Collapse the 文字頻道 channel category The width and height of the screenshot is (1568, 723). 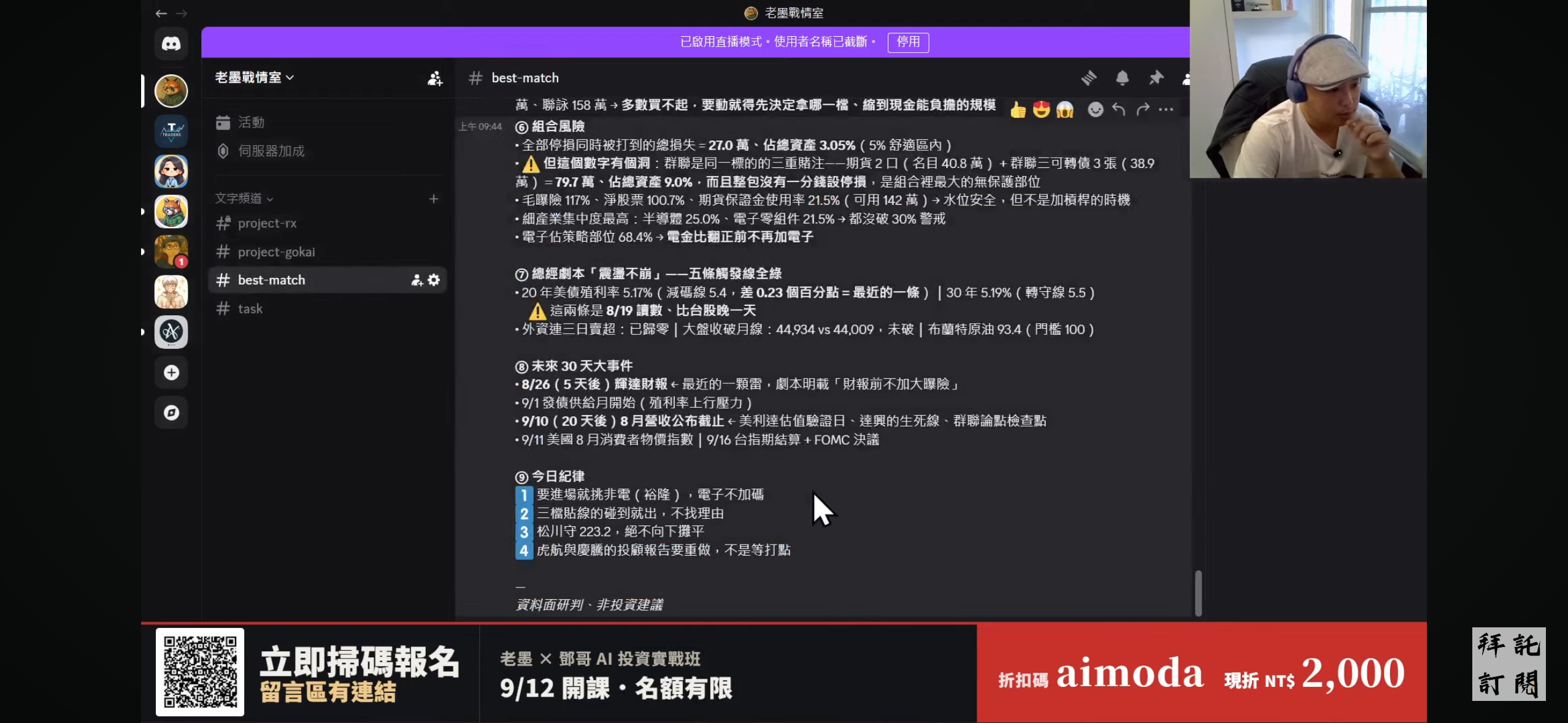point(244,199)
